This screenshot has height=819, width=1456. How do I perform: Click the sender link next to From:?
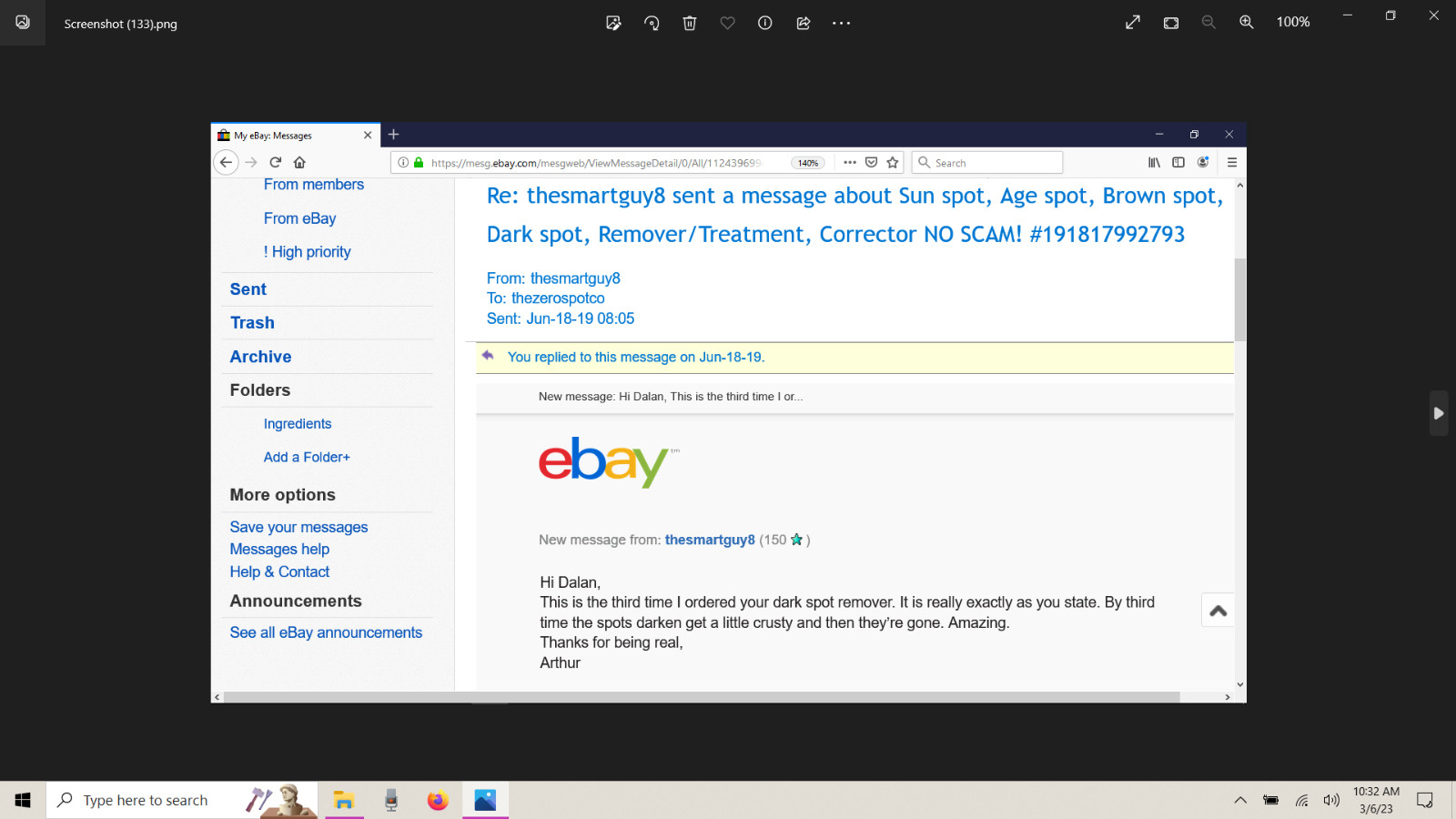575,278
